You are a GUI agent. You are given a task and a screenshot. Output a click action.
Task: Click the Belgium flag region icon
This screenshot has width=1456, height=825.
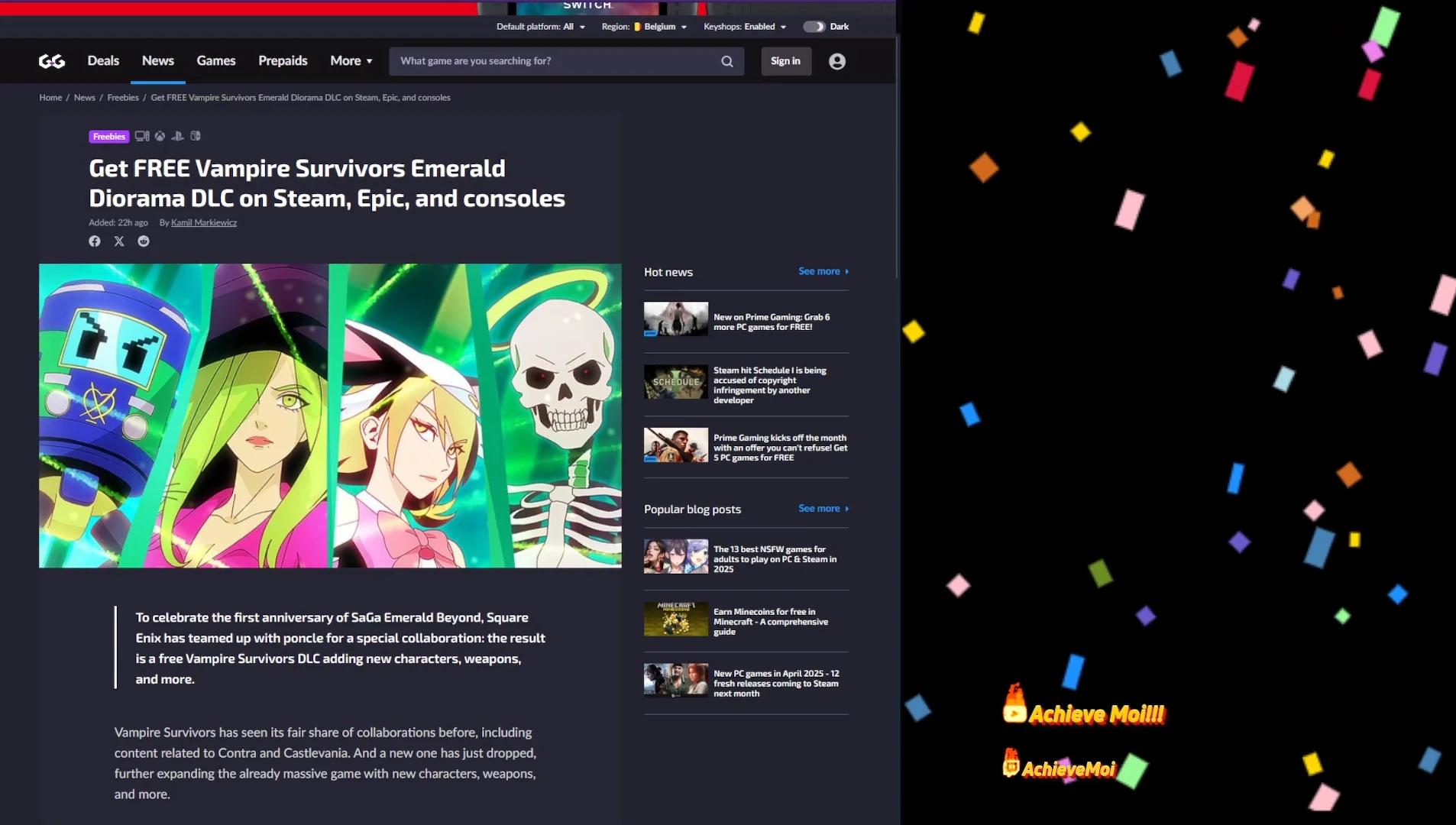[638, 27]
